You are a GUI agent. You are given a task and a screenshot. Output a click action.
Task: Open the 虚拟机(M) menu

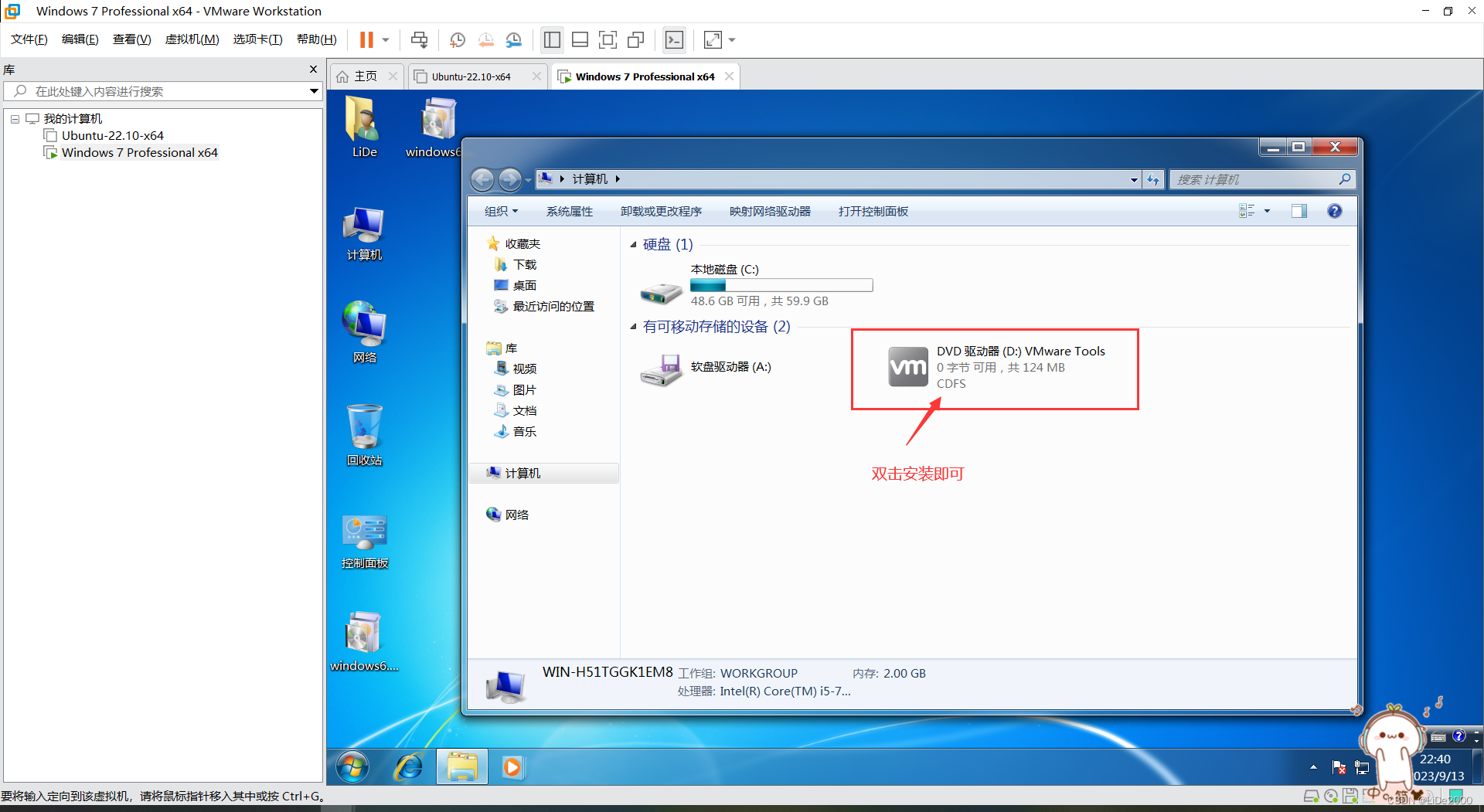[192, 39]
